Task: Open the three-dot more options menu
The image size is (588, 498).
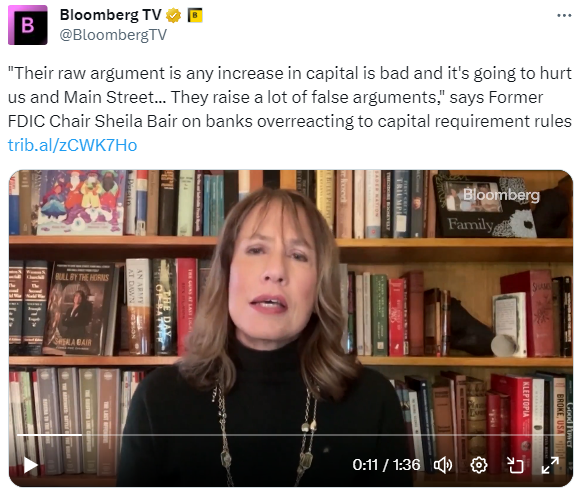Action: [564, 15]
